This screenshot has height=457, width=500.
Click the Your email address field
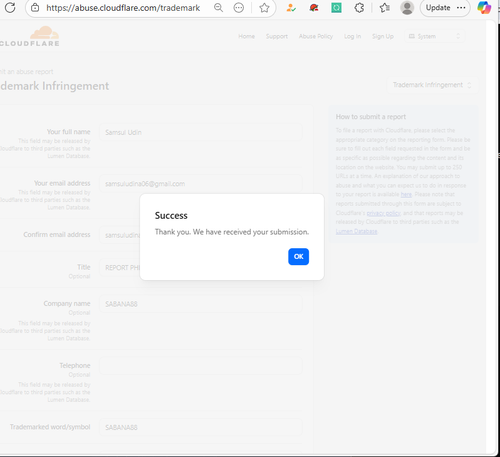[201, 184]
